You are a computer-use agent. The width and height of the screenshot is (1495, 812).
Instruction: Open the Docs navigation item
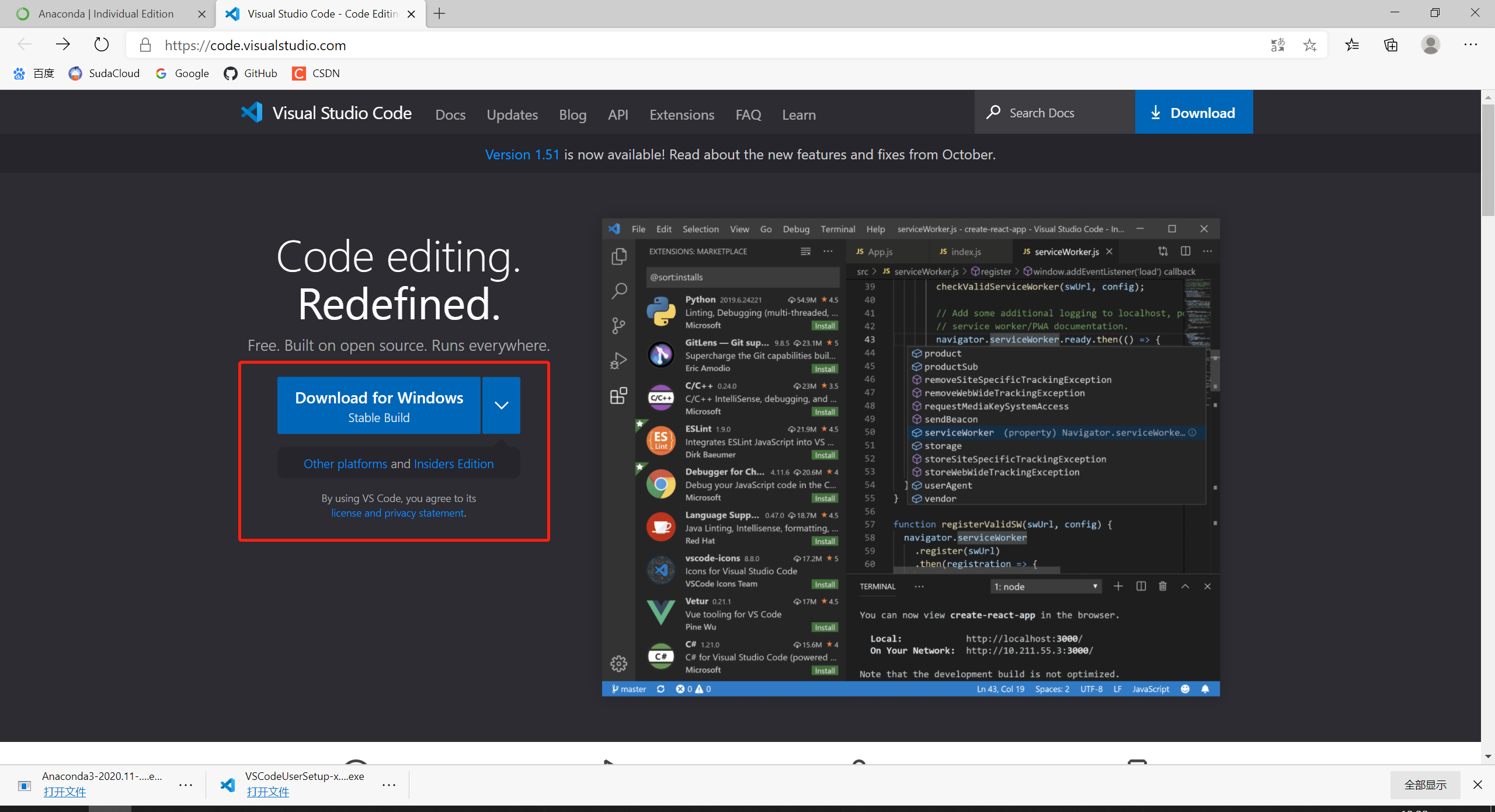tap(450, 115)
